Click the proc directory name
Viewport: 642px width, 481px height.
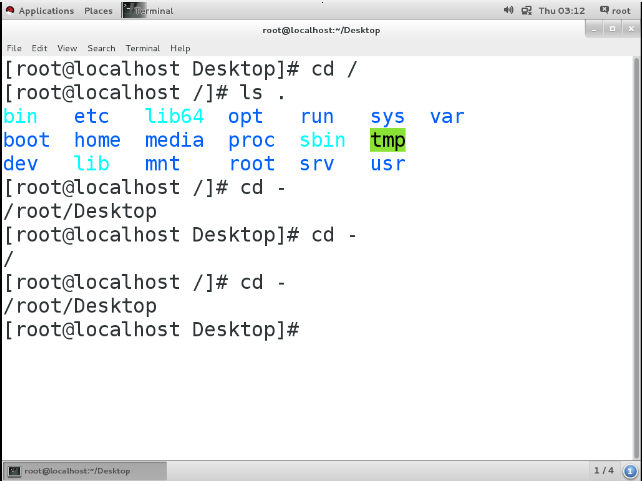pyautogui.click(x=251, y=141)
